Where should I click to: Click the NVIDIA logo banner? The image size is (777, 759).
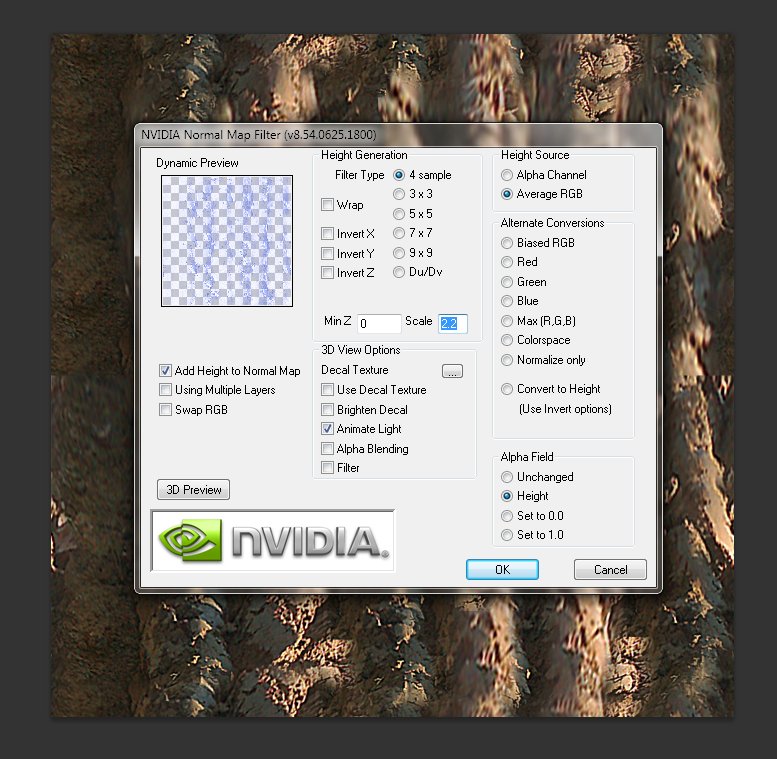273,541
